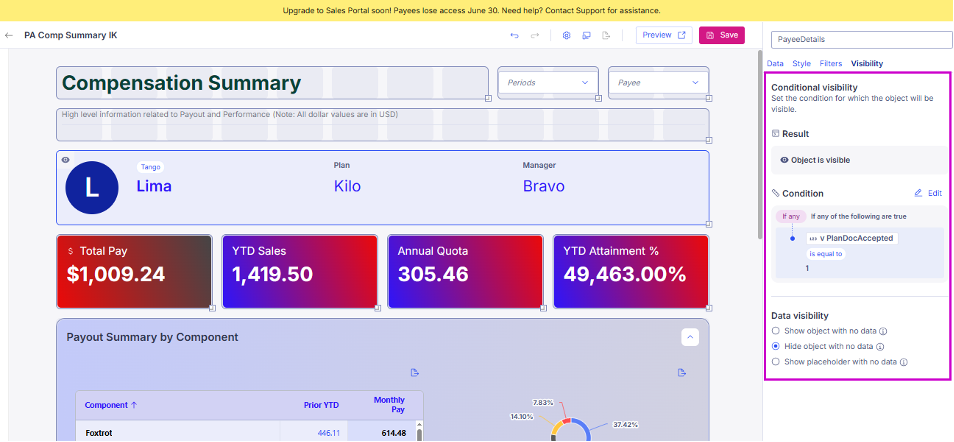Open the Payee dropdown

click(658, 82)
